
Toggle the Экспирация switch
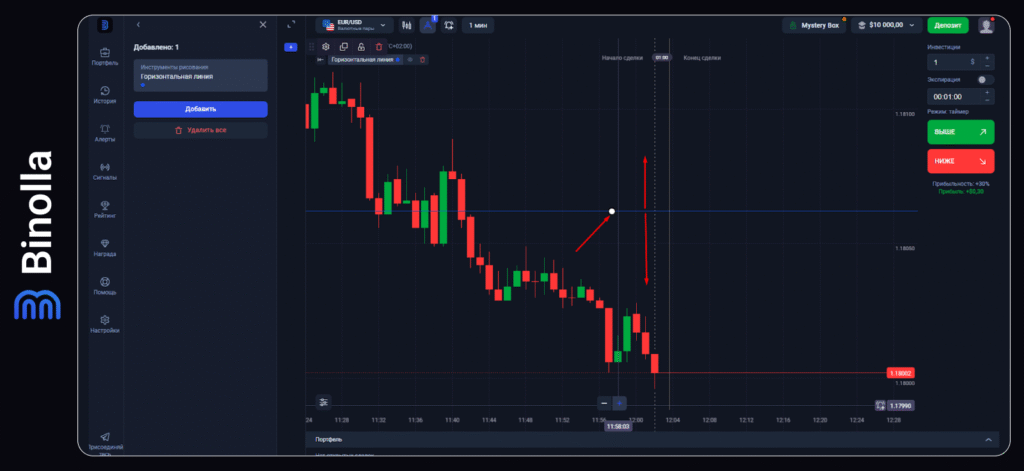985,79
